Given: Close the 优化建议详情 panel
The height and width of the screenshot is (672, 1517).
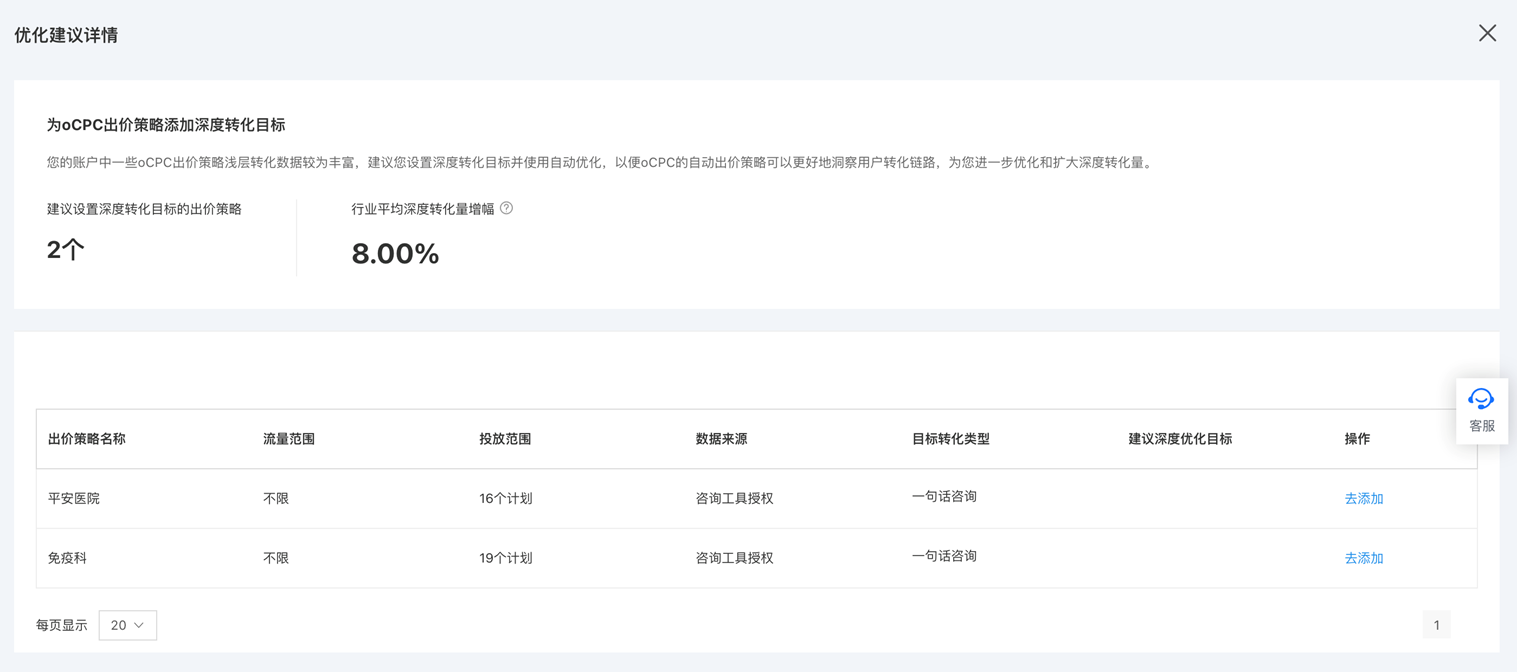Looking at the screenshot, I should pos(1487,33).
